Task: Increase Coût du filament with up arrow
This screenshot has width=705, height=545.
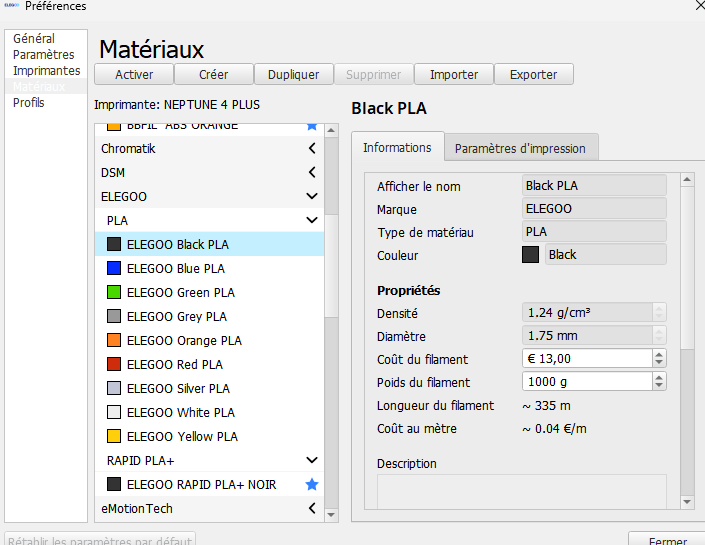Action: tap(659, 354)
